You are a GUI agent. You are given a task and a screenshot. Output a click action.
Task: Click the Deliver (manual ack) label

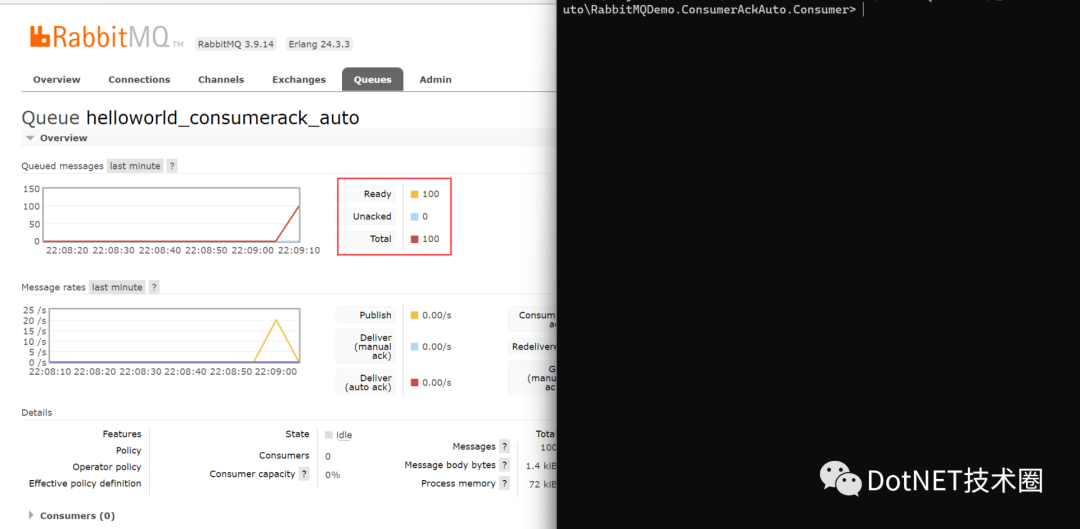pos(373,346)
